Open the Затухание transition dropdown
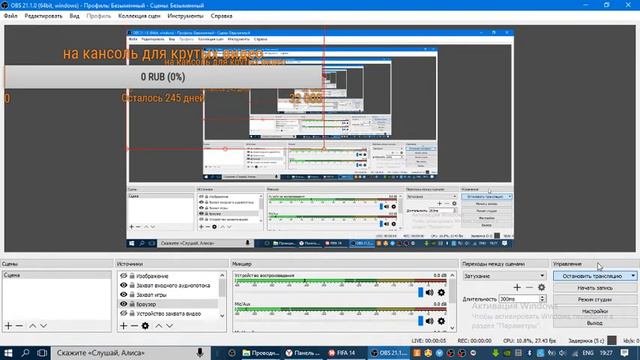 [504, 276]
